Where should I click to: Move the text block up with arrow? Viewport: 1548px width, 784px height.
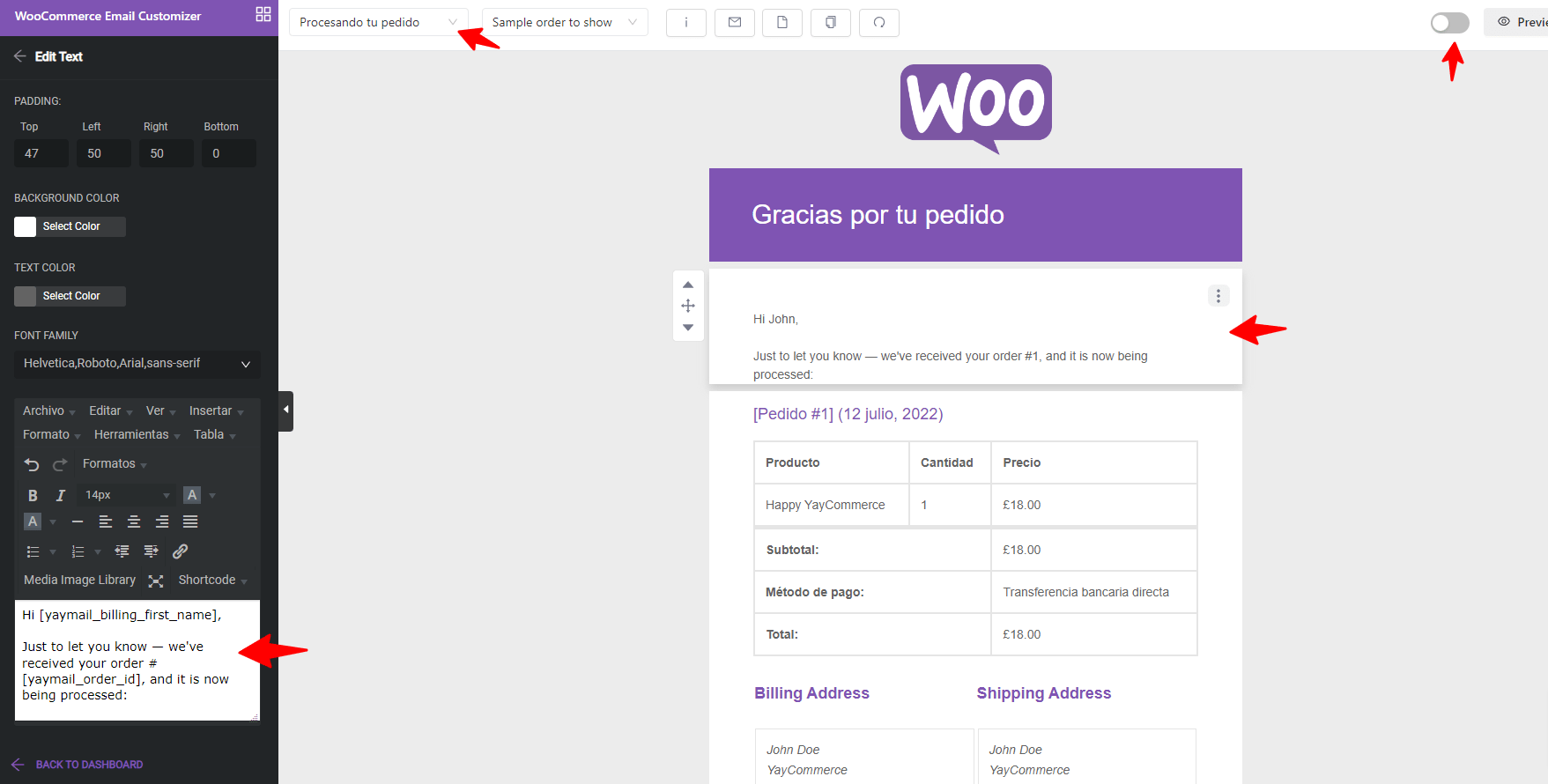pyautogui.click(x=688, y=285)
